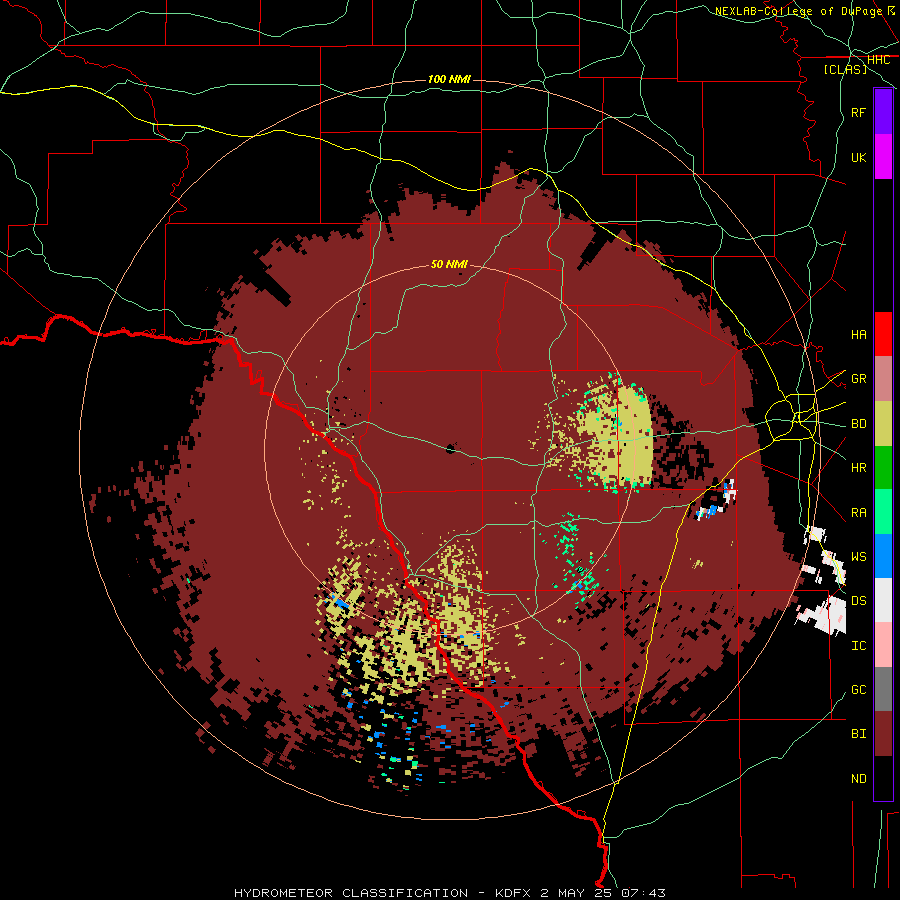Select the GR legend color block
Image resolution: width=900 pixels, height=900 pixels.
(x=883, y=378)
